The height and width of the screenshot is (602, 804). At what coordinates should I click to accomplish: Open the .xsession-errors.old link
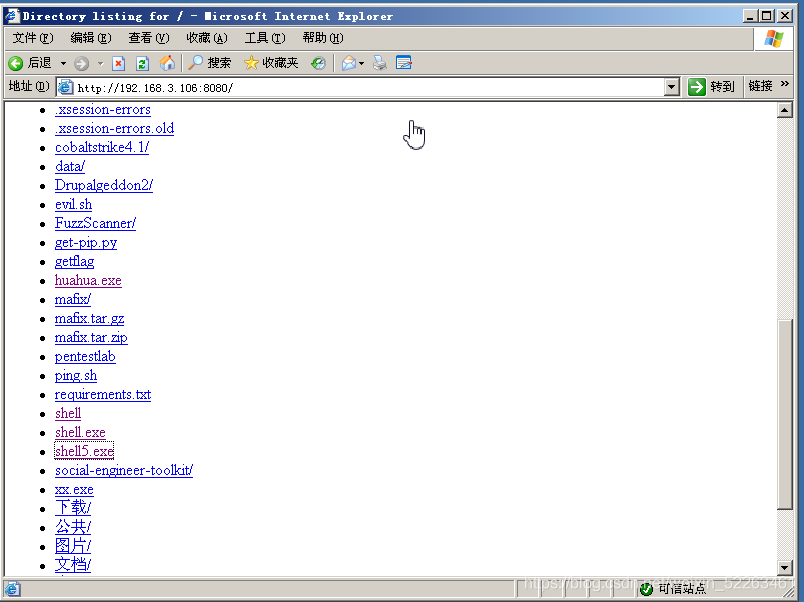click(114, 129)
